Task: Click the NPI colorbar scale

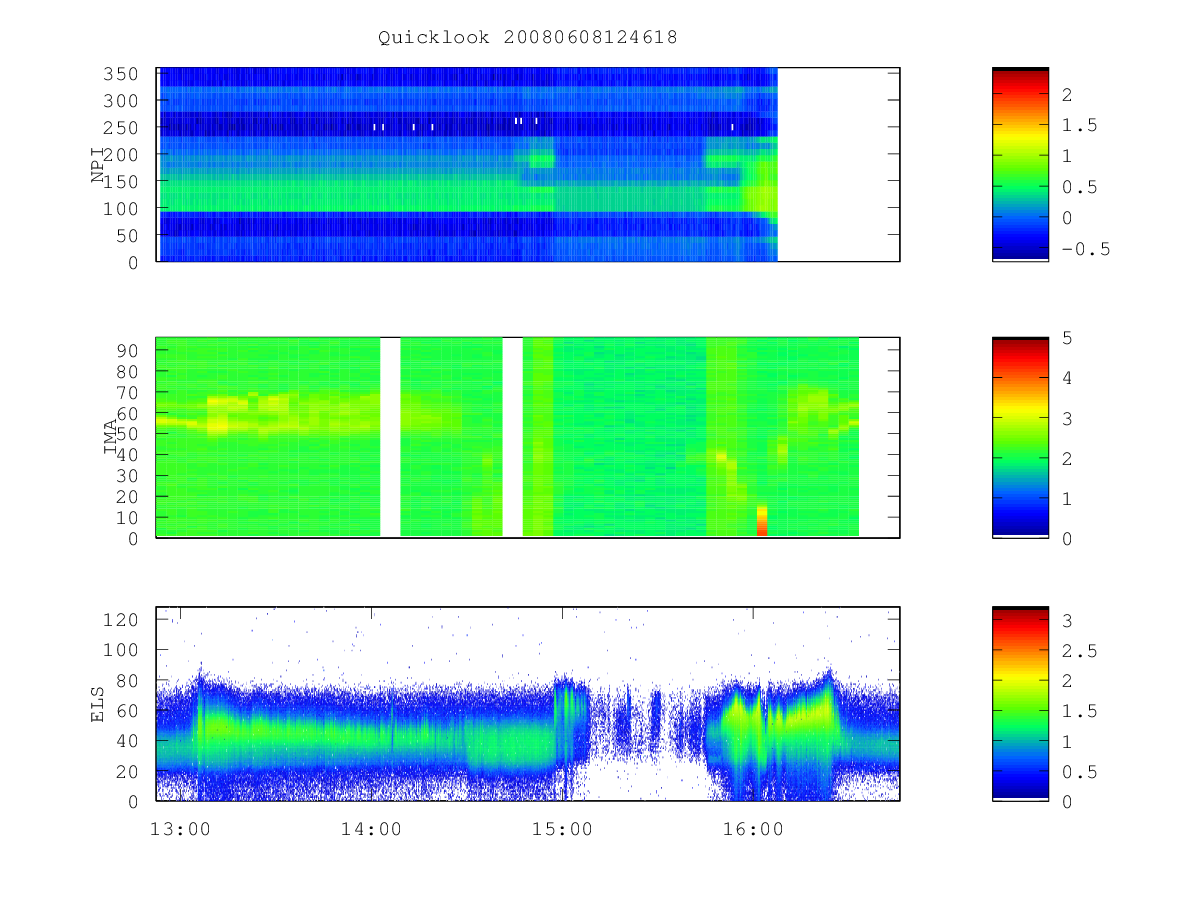Action: tap(1020, 164)
